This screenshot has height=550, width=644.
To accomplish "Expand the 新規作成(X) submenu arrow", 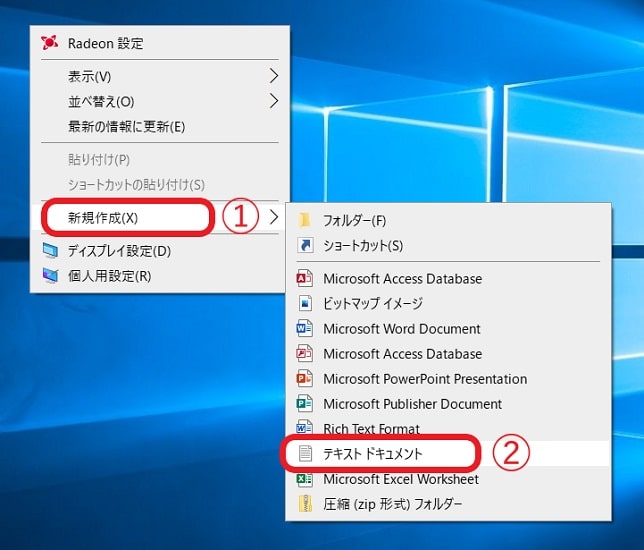I will pyautogui.click(x=274, y=217).
